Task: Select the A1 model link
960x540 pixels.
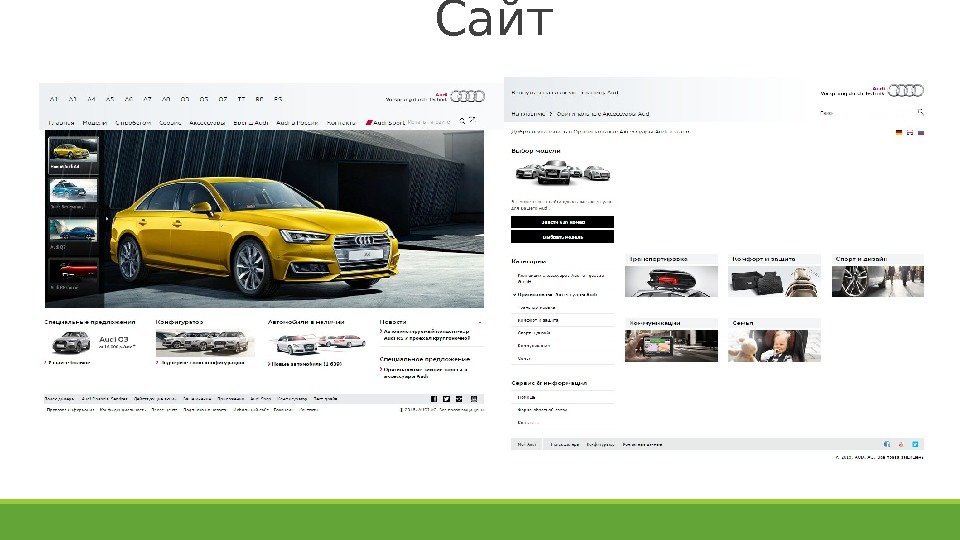Action: coord(54,99)
